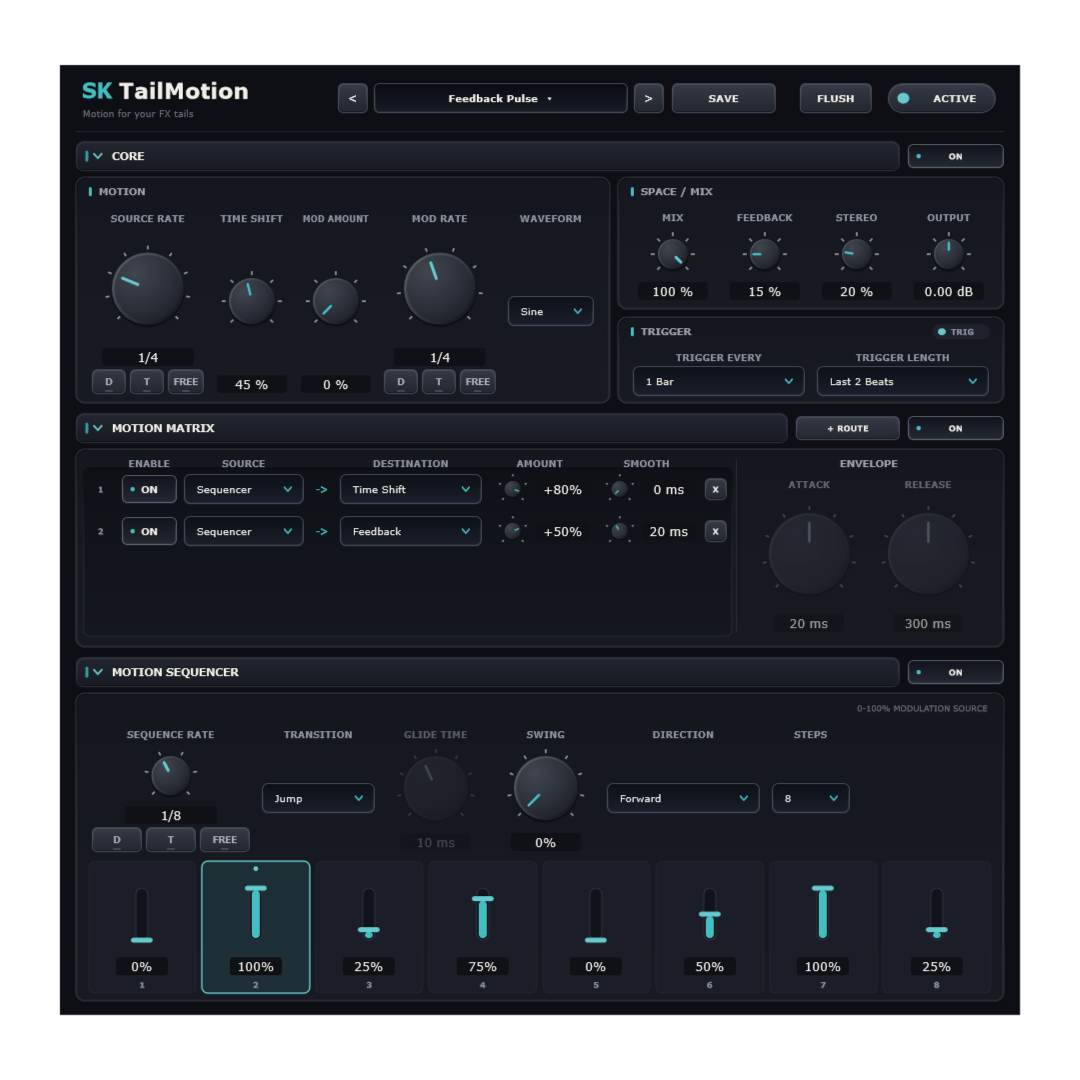This screenshot has height=1080, width=1080.
Task: Click the step 7 slider at 100%
Action: 822,913
